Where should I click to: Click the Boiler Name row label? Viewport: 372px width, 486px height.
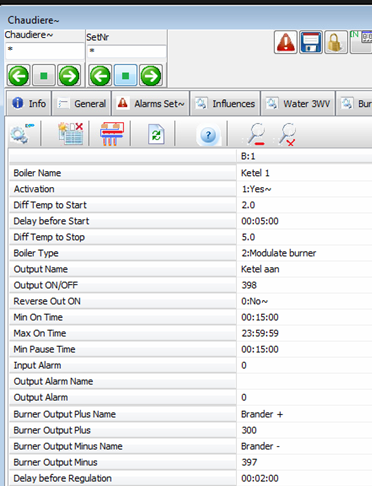(37, 173)
